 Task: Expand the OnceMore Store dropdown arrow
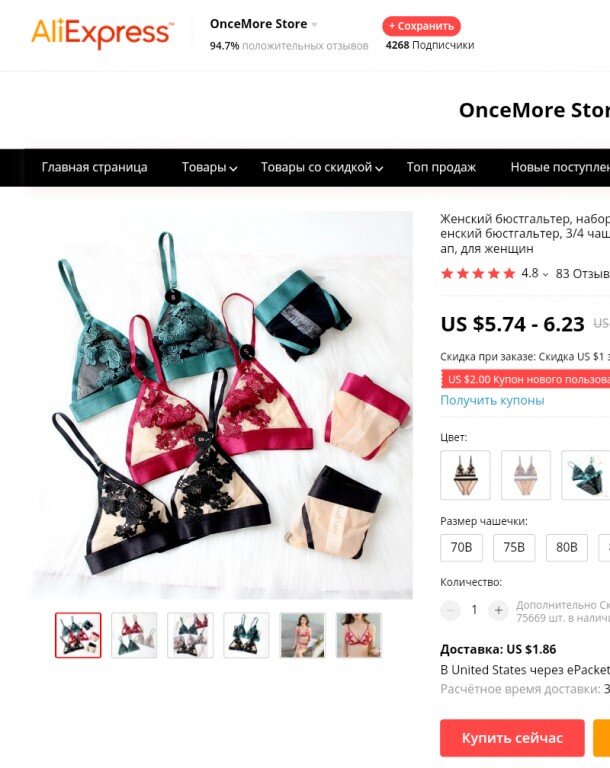coord(314,24)
